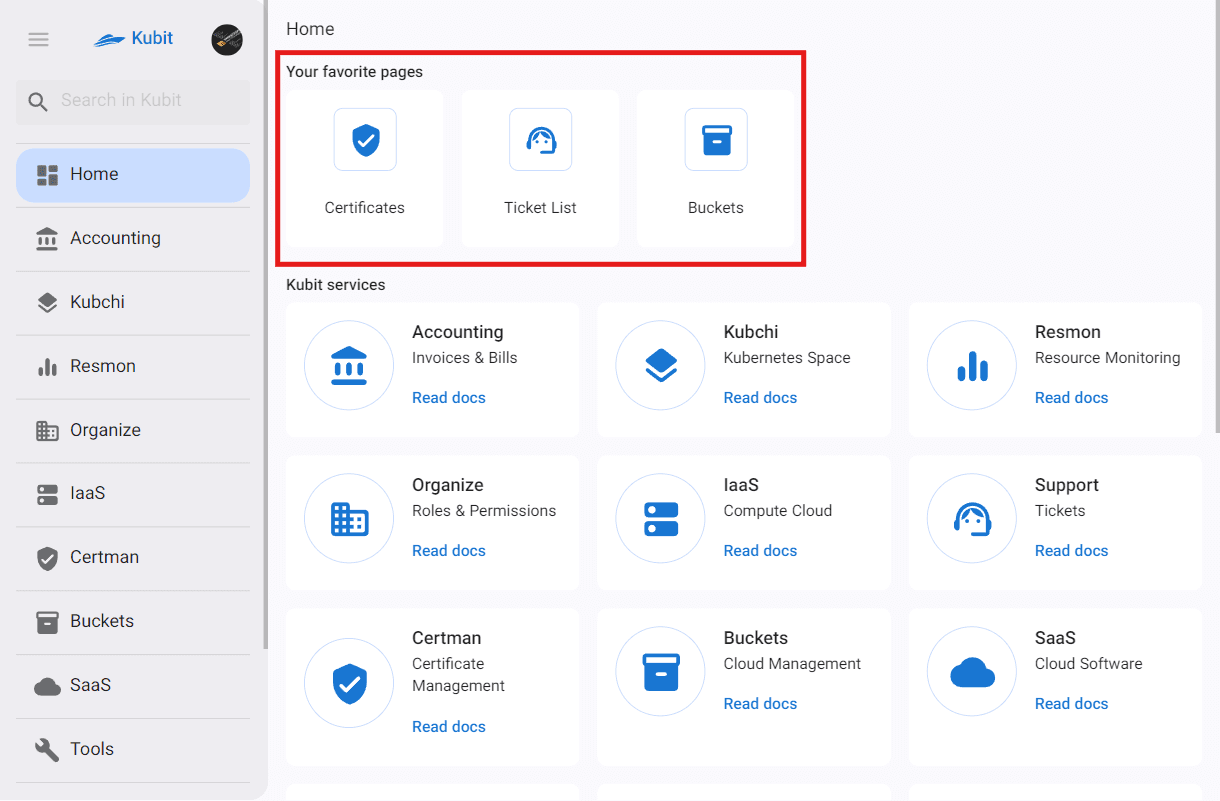Select IaaS in the sidebar
Viewport: 1220px width, 801px height.
pyautogui.click(x=133, y=494)
